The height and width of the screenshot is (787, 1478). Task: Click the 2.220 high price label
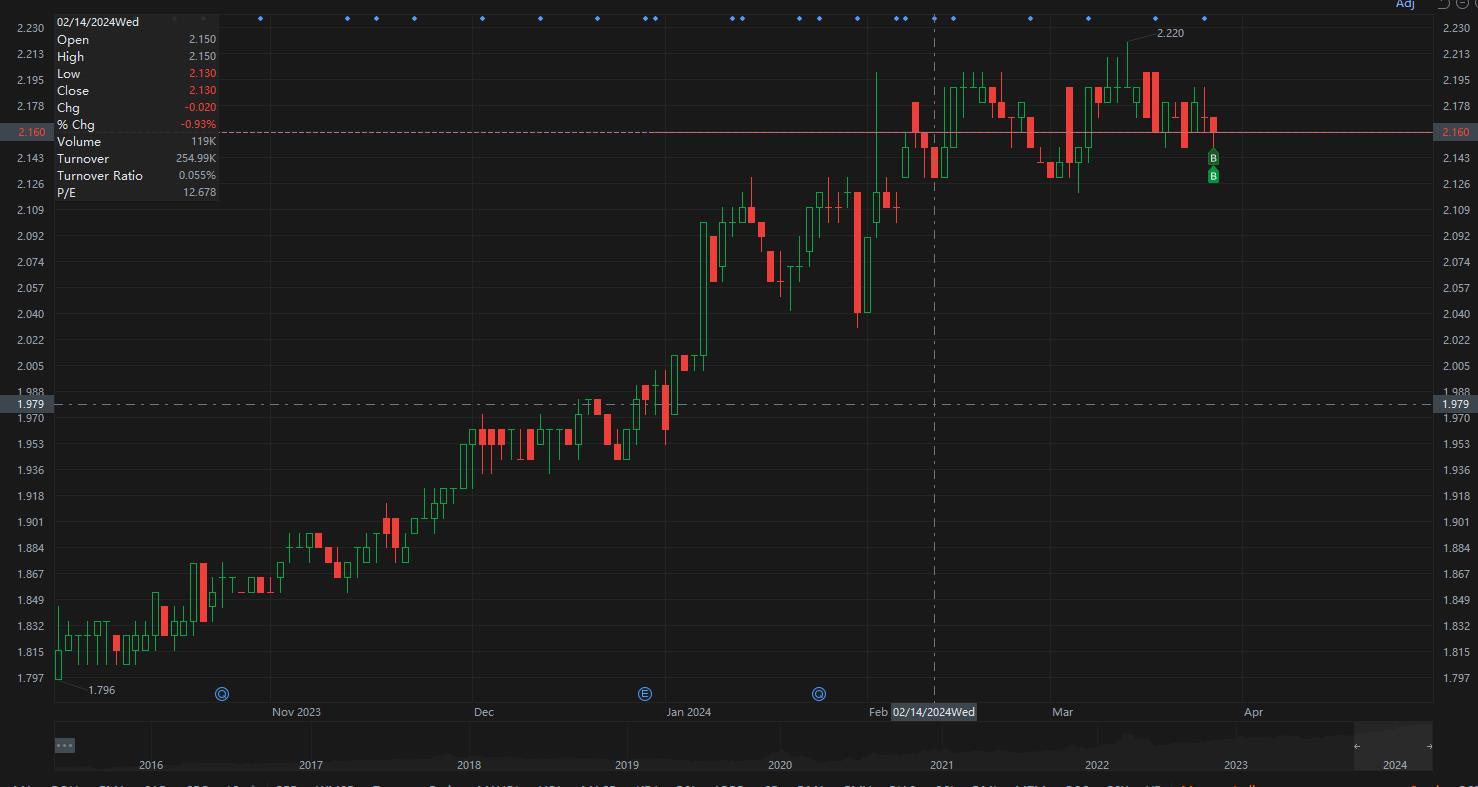[x=1170, y=33]
